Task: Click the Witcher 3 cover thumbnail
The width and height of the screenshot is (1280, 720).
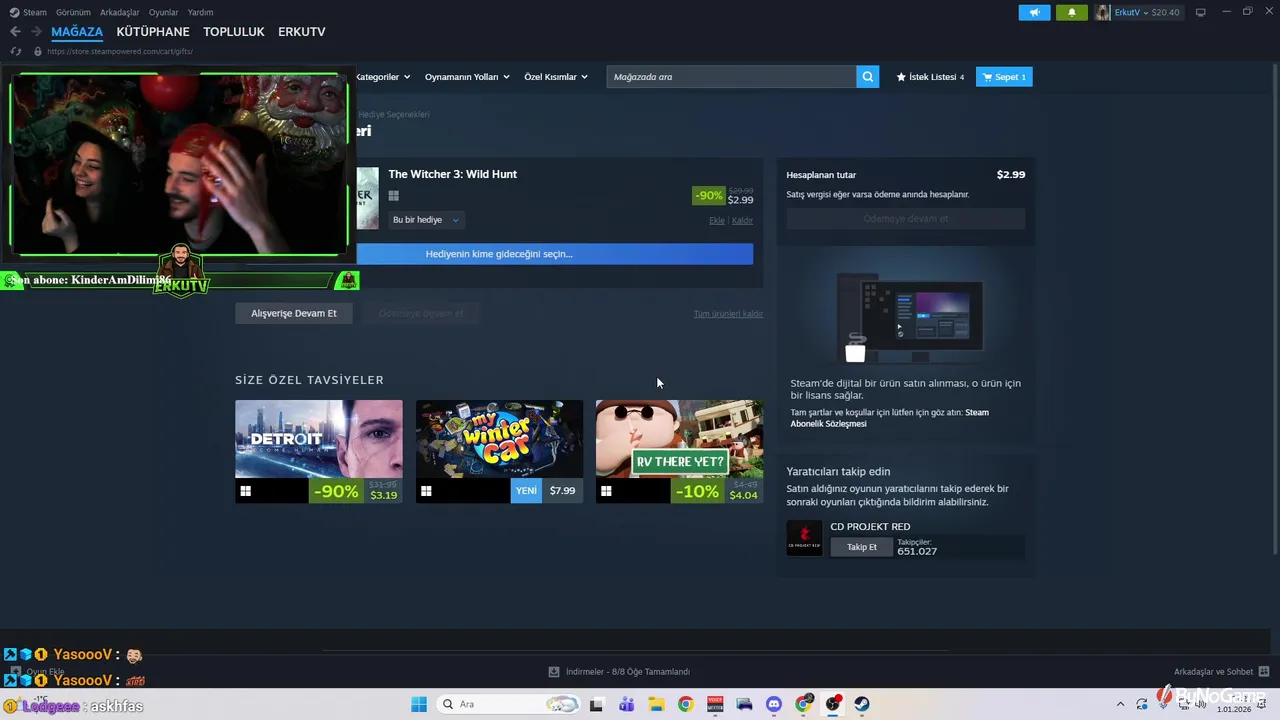Action: pyautogui.click(x=368, y=198)
